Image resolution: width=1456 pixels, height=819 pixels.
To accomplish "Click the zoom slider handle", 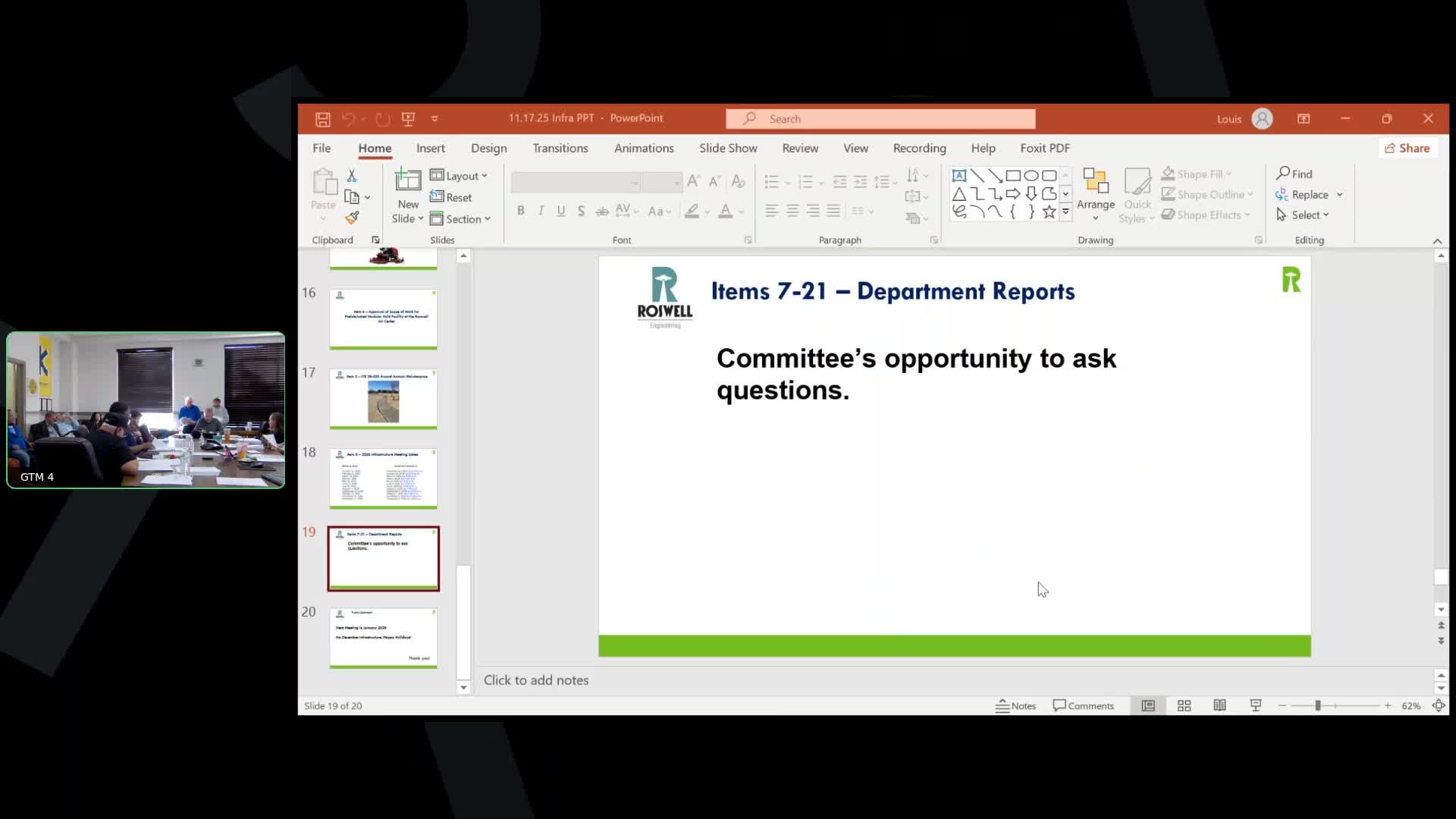I will point(1318,706).
